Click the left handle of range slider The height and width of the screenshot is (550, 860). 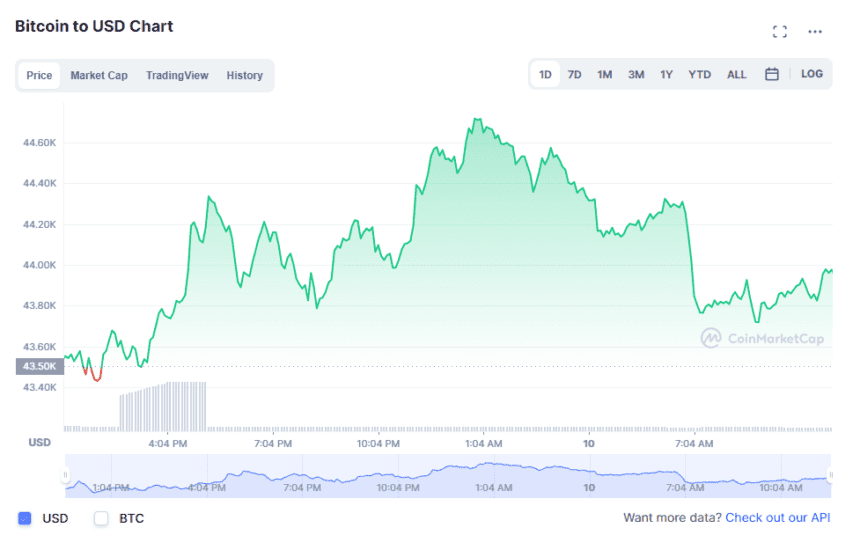click(x=67, y=476)
